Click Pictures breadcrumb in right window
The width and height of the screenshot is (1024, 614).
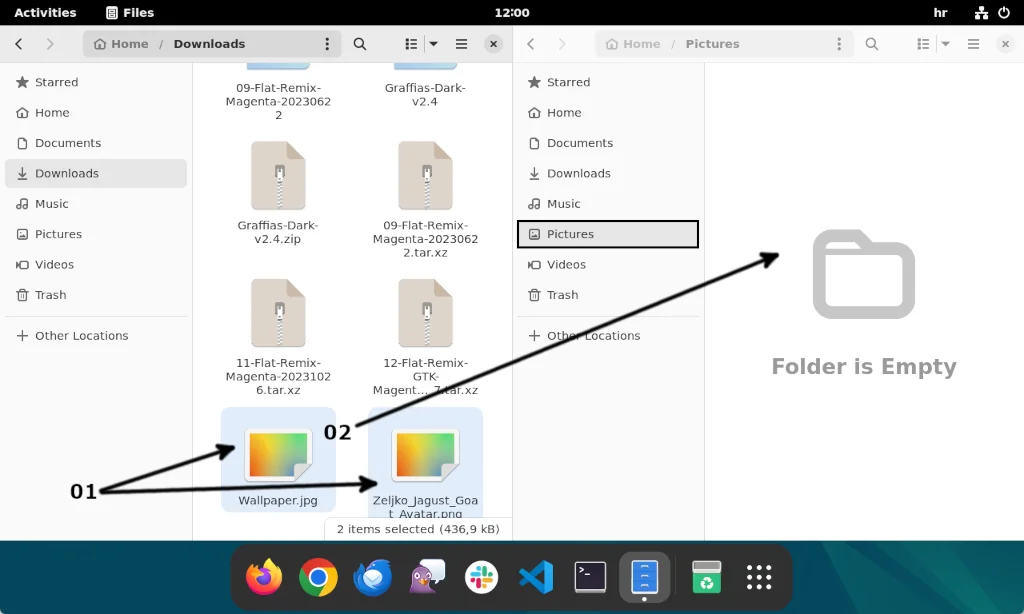coord(712,44)
